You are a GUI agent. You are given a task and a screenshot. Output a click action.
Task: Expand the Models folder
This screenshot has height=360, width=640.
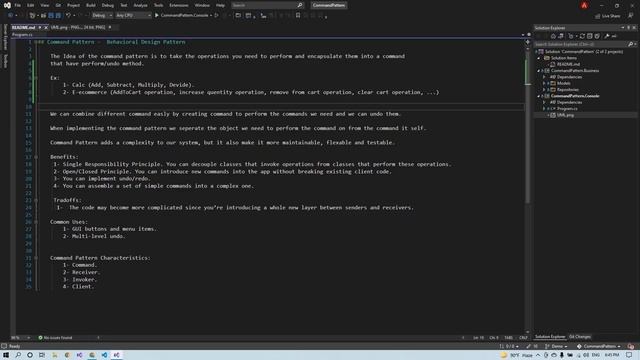pos(544,83)
